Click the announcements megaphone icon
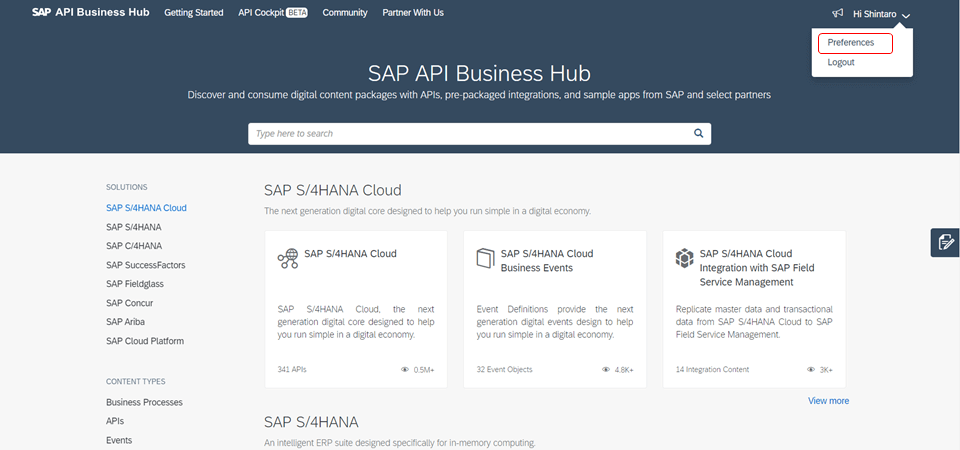 [x=837, y=13]
